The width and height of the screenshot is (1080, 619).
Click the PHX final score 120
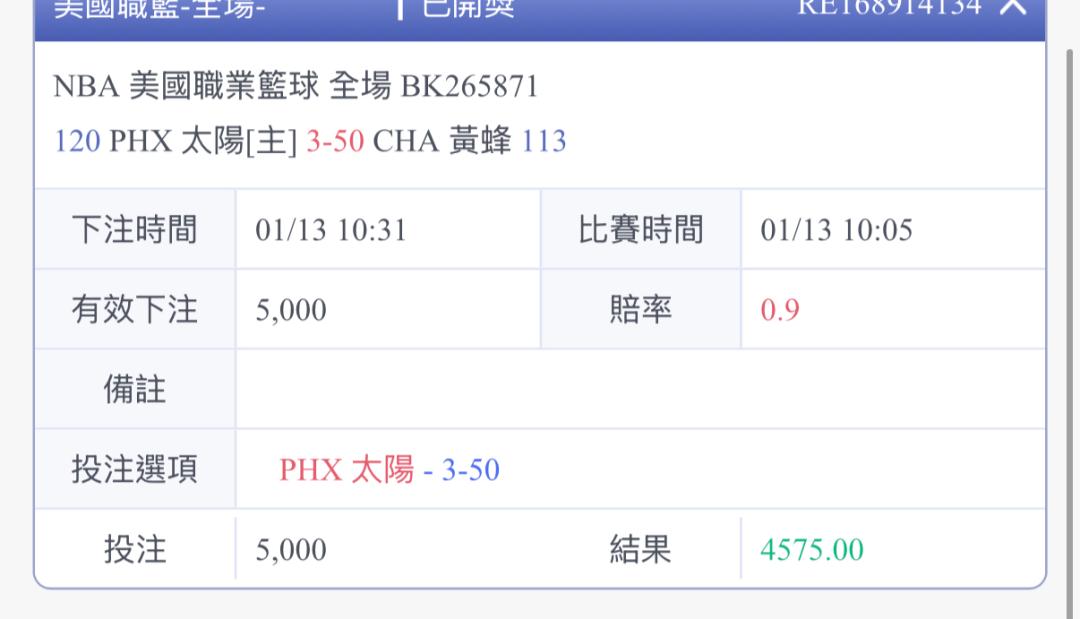(x=77, y=142)
